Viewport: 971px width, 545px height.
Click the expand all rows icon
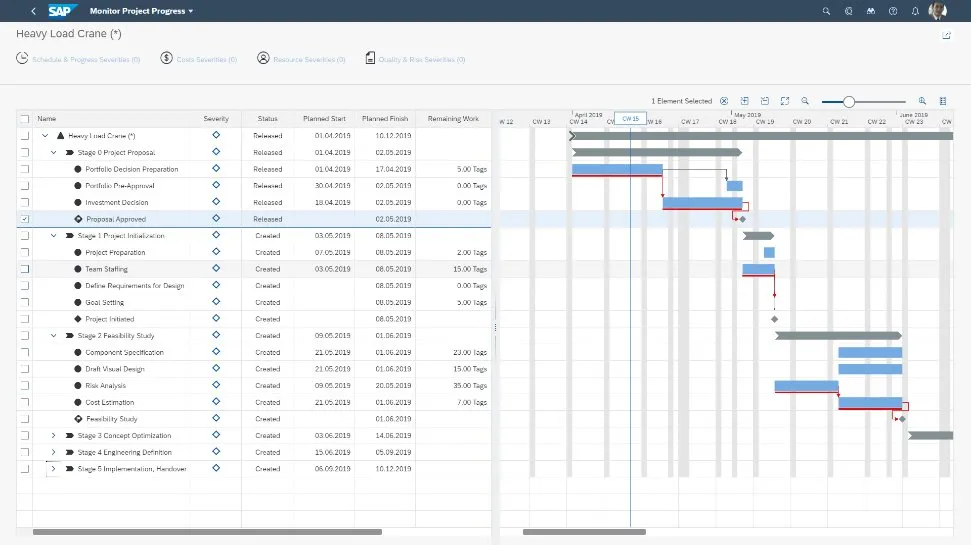(x=745, y=101)
